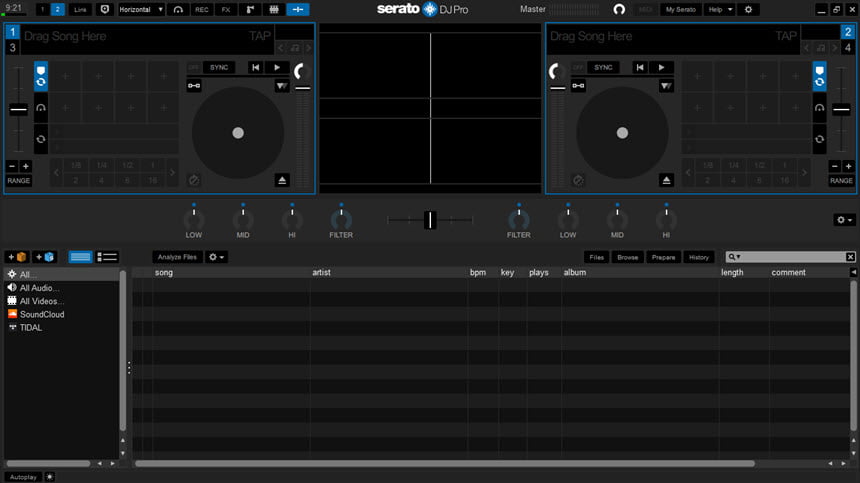
Task: Select deck 3 tab on left deck
Action: (x=12, y=48)
